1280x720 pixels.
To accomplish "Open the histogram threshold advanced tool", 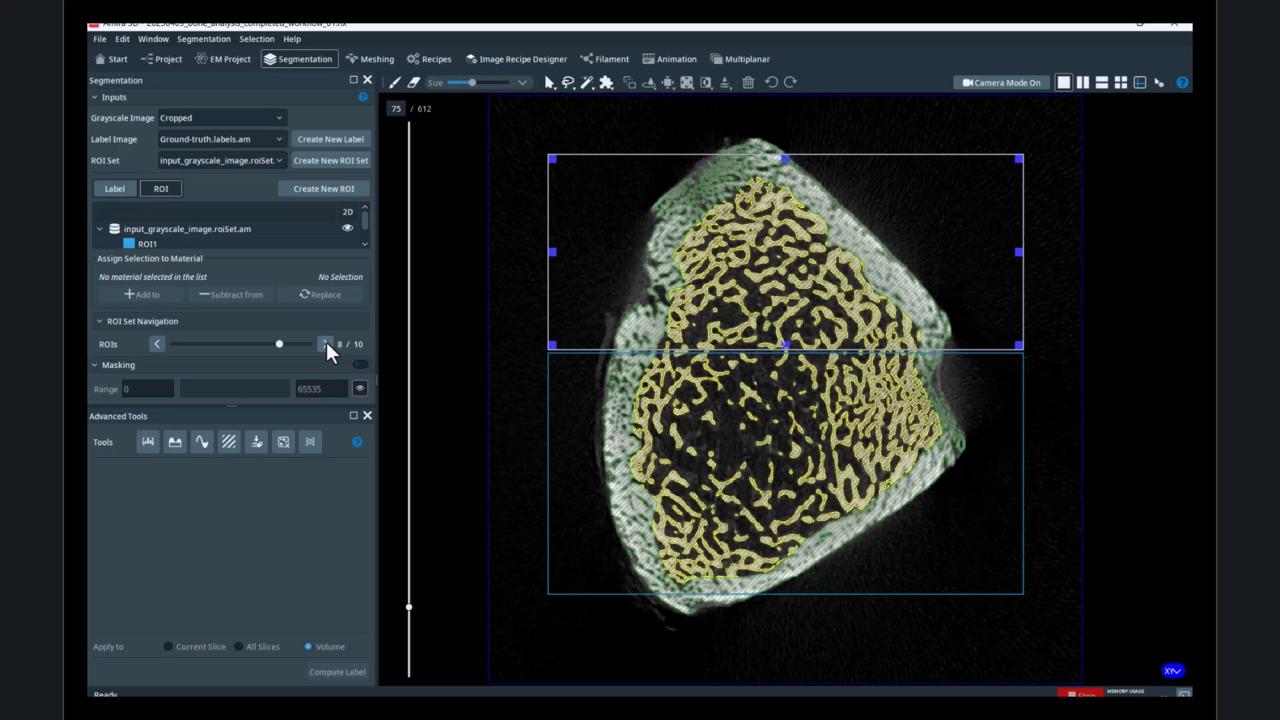I will [x=148, y=442].
